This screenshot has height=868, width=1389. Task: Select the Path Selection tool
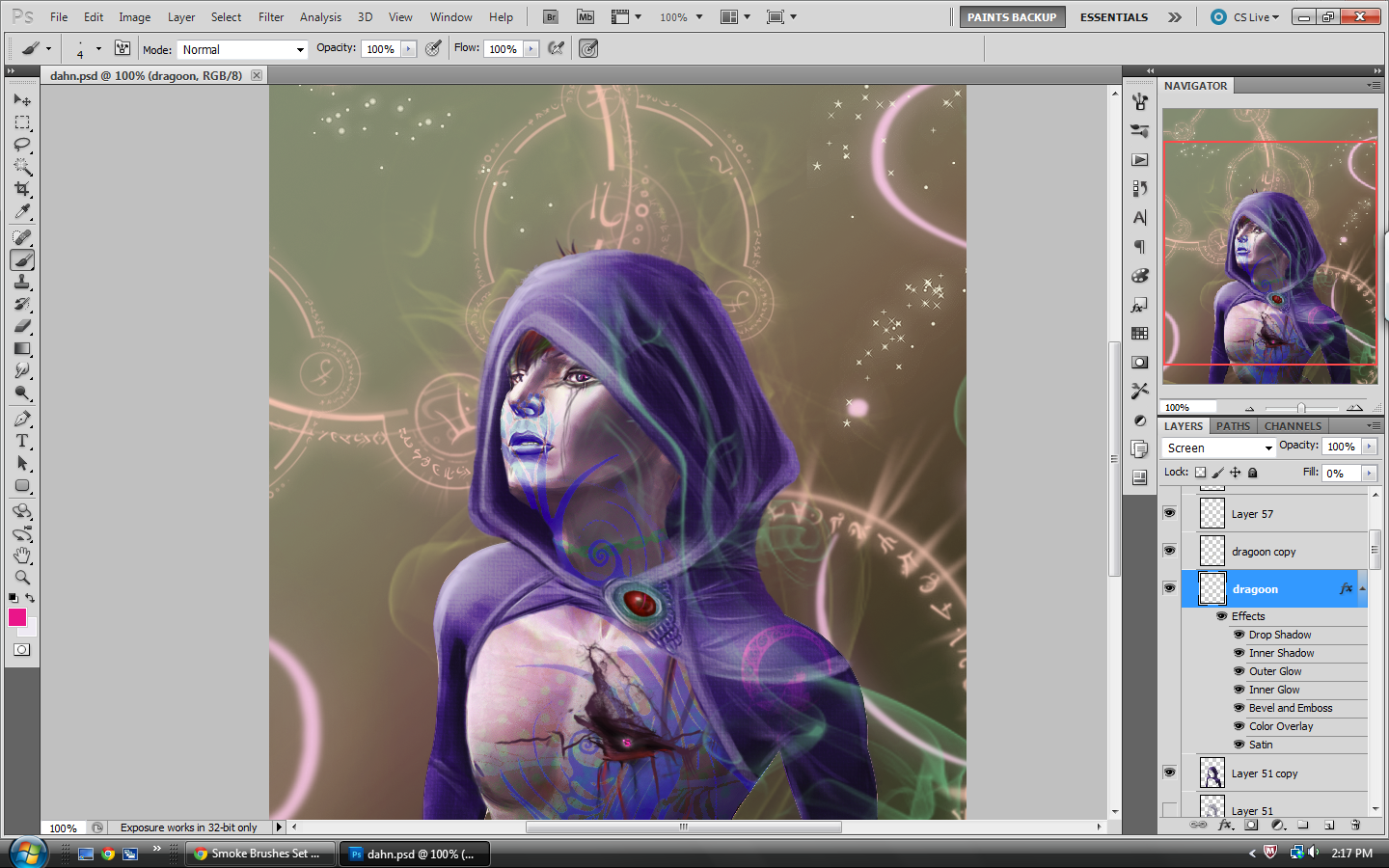pyautogui.click(x=22, y=463)
